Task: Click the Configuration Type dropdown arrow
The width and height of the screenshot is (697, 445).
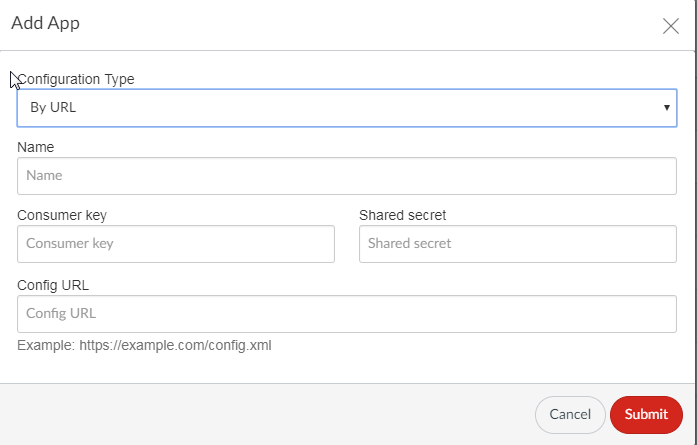Action: coord(666,107)
